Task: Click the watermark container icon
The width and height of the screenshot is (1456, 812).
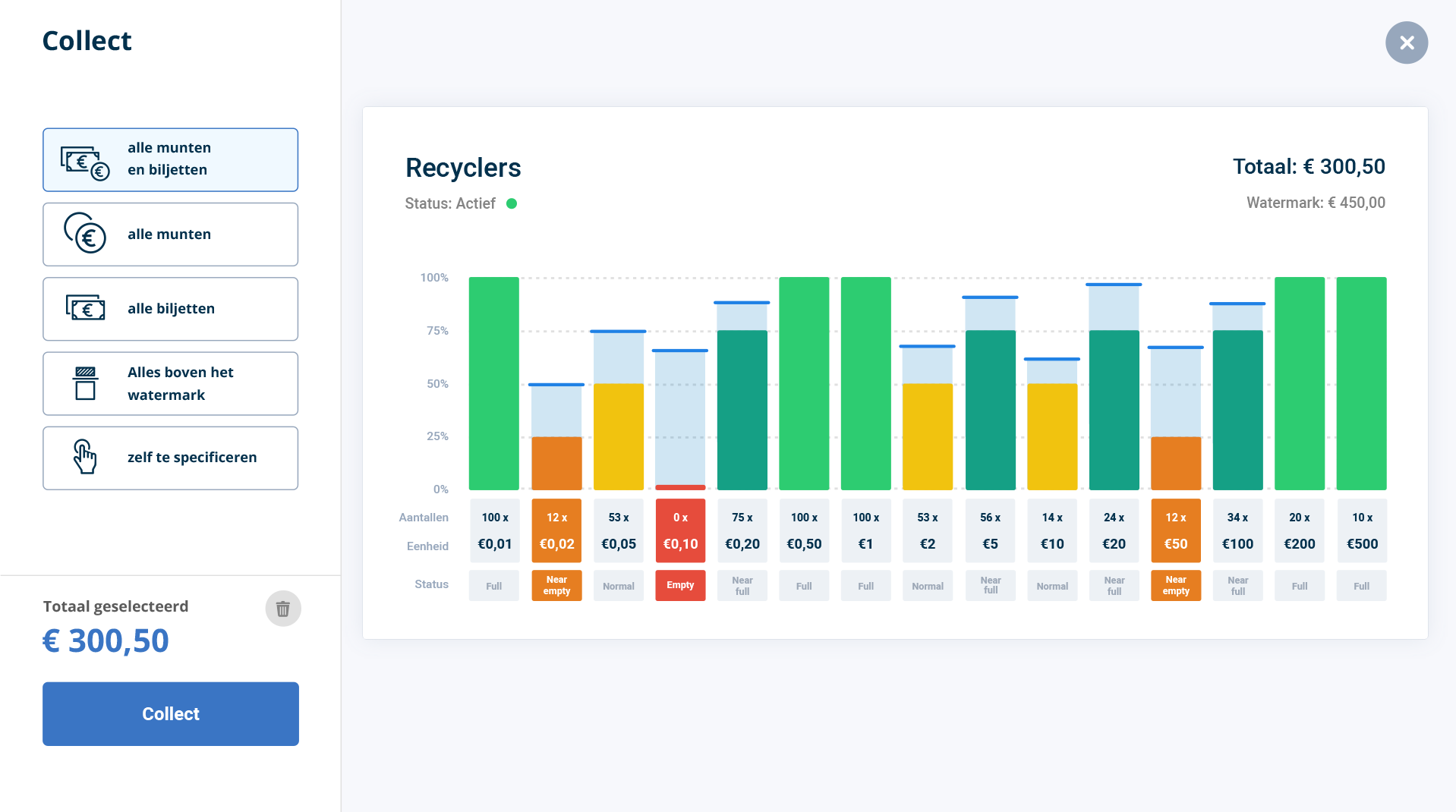Action: (85, 383)
